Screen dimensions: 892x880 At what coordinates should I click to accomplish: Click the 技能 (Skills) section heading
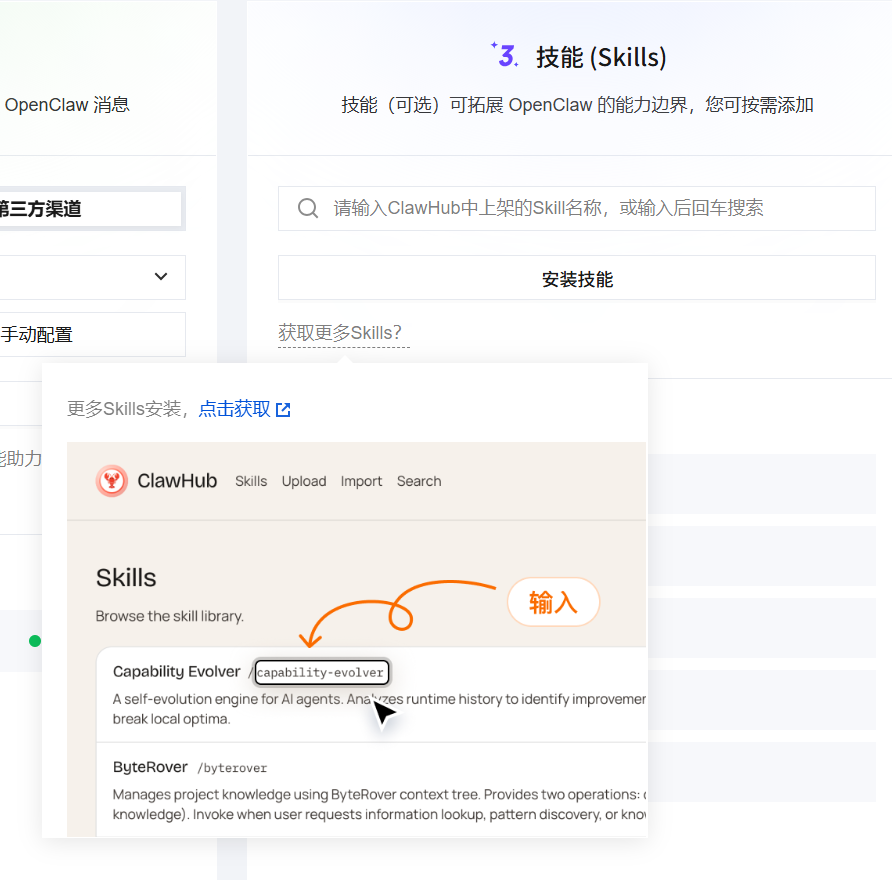click(x=601, y=57)
